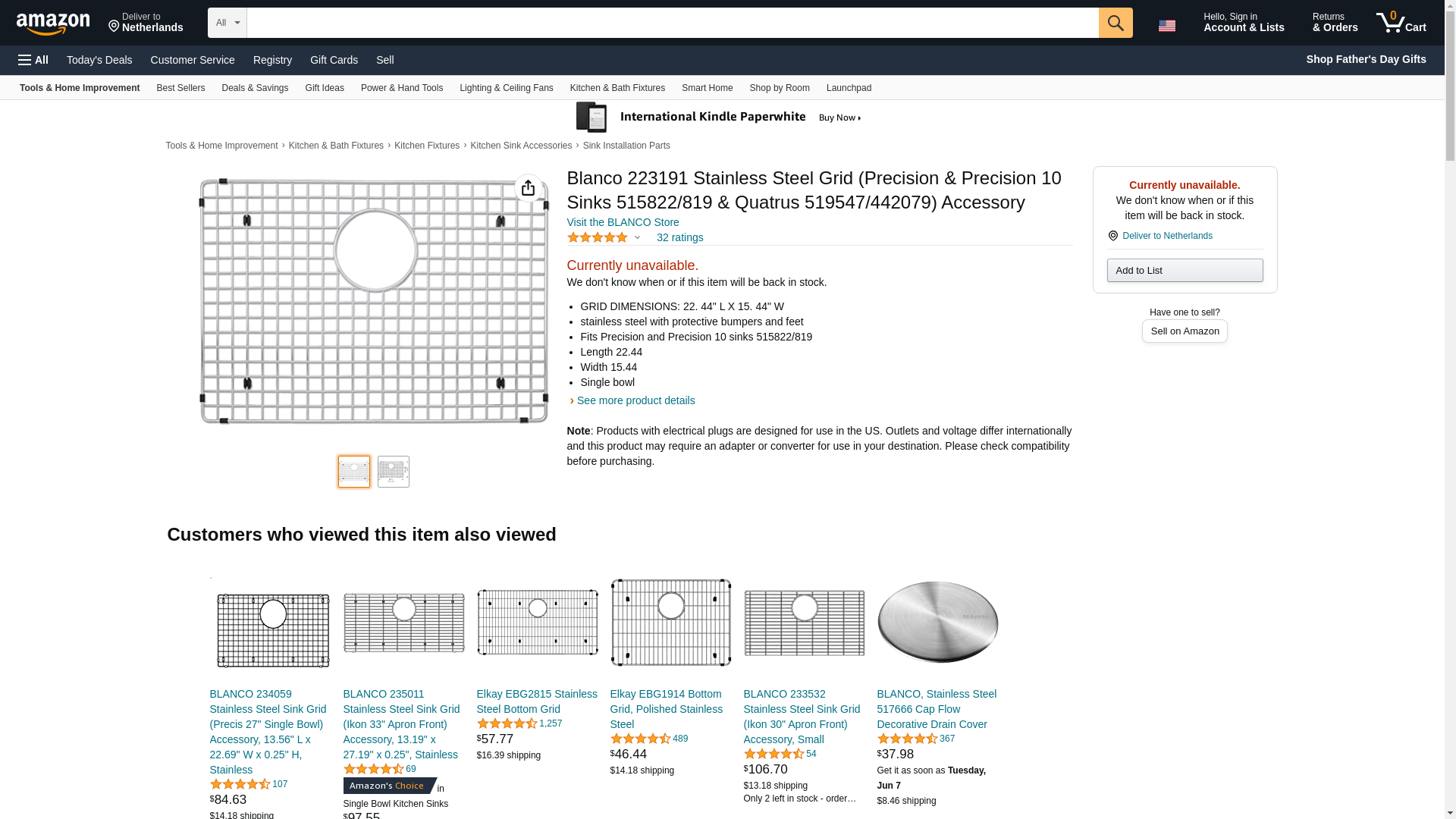1456x819 pixels.
Task: Click the International Kindle Paperwhite banner
Action: tap(719, 118)
